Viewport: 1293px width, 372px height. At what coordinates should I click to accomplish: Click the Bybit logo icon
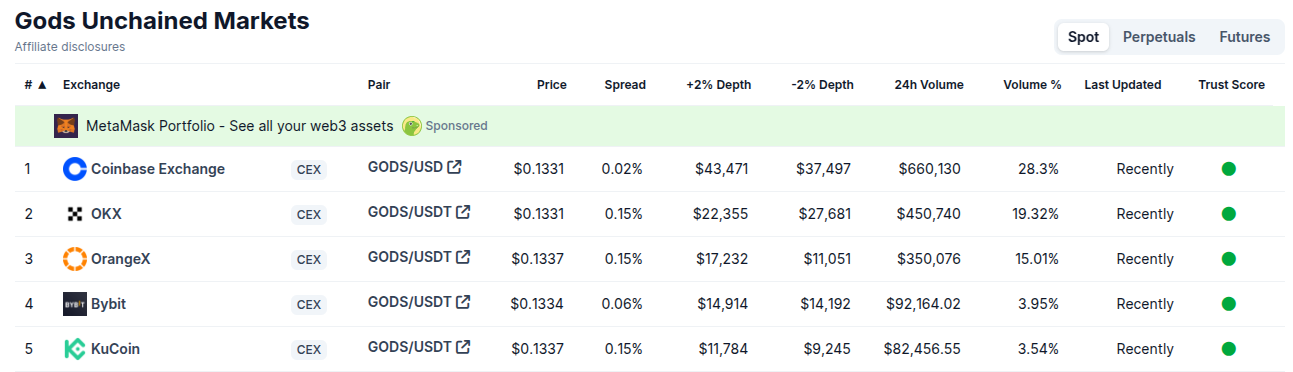75,304
